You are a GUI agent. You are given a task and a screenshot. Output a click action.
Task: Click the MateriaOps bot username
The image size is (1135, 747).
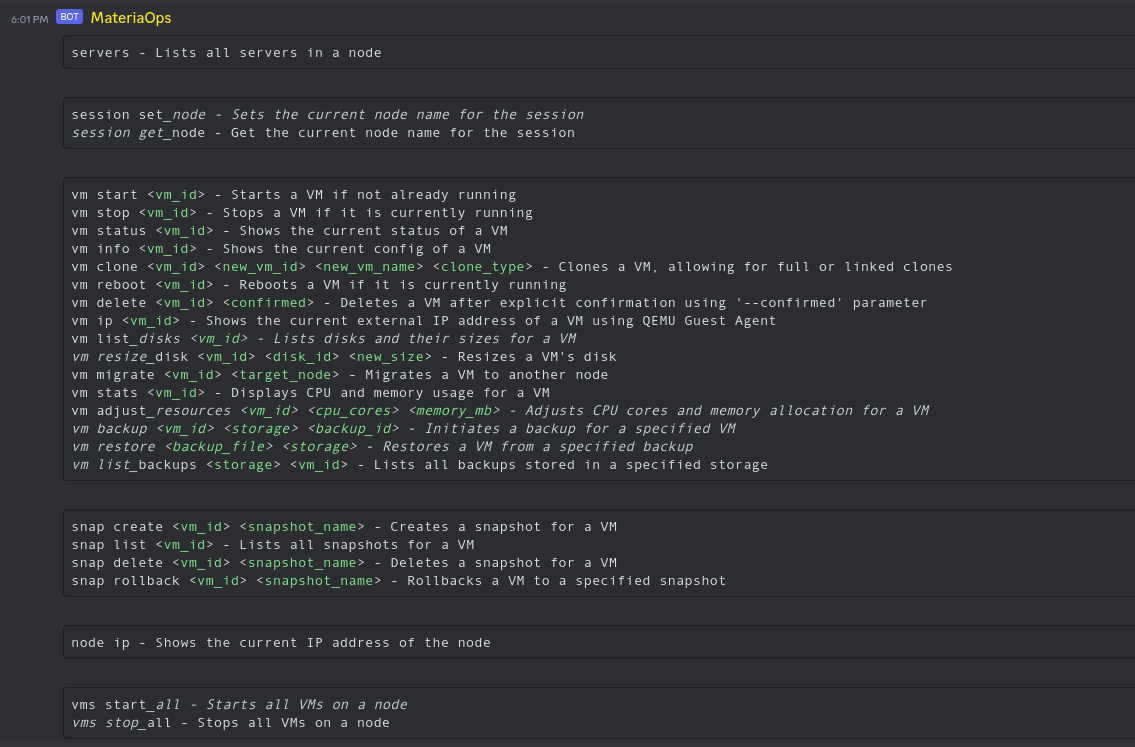(130, 17)
